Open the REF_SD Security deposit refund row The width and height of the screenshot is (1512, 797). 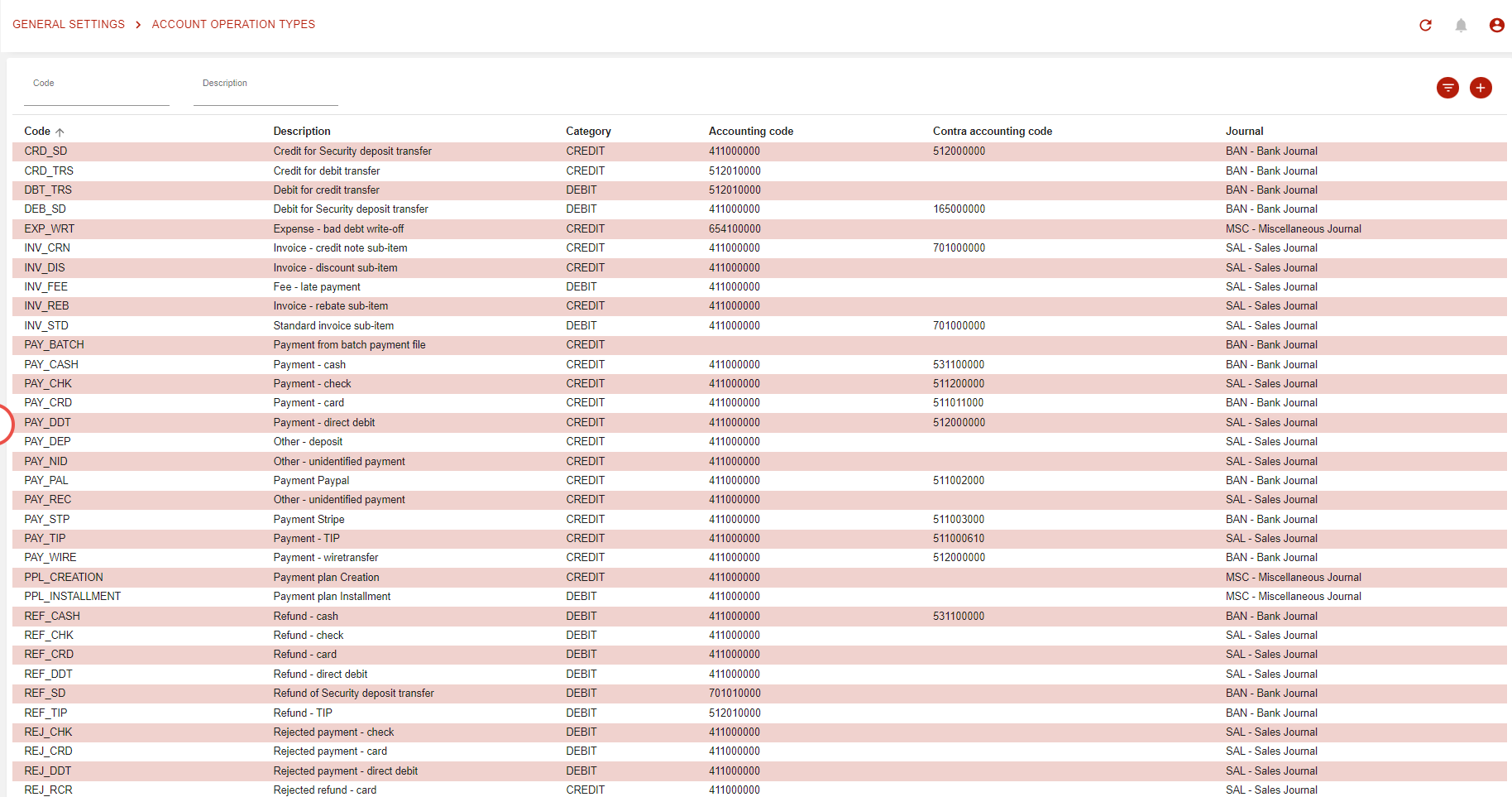click(45, 694)
